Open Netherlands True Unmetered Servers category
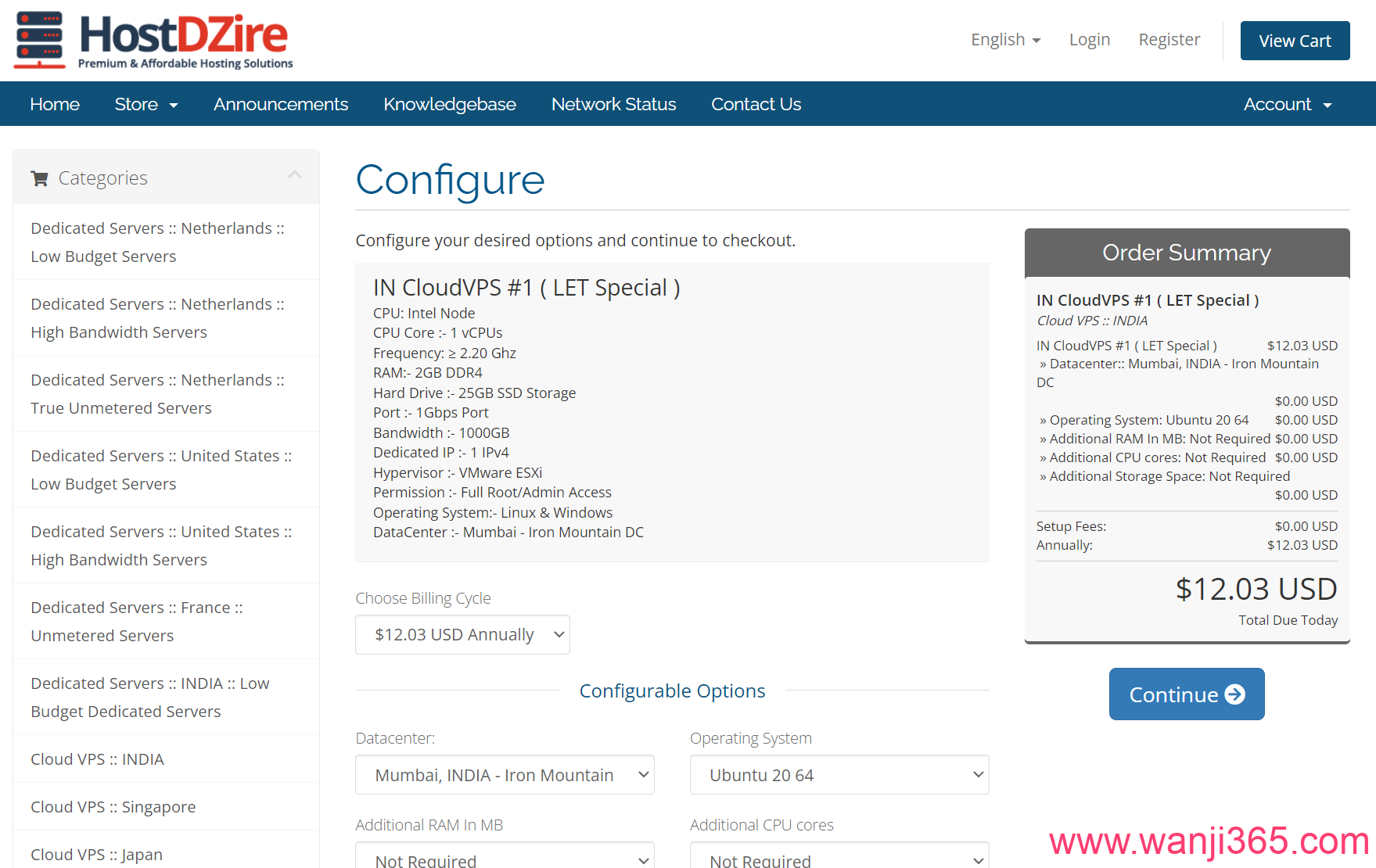This screenshot has height=868, width=1376. [x=166, y=394]
